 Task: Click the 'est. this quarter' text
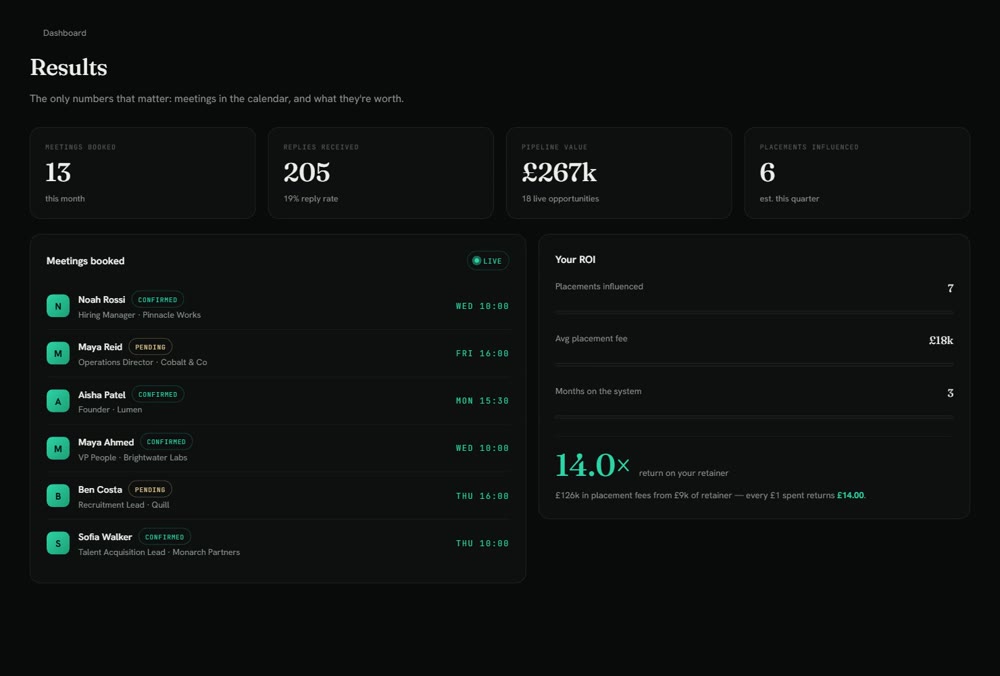(x=790, y=199)
